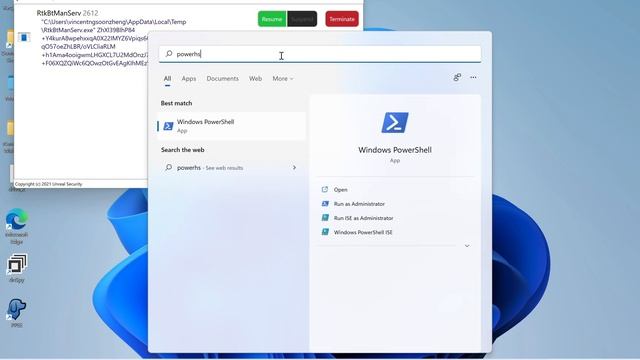Launch Windows PowerShell ISE entry

pos(363,232)
